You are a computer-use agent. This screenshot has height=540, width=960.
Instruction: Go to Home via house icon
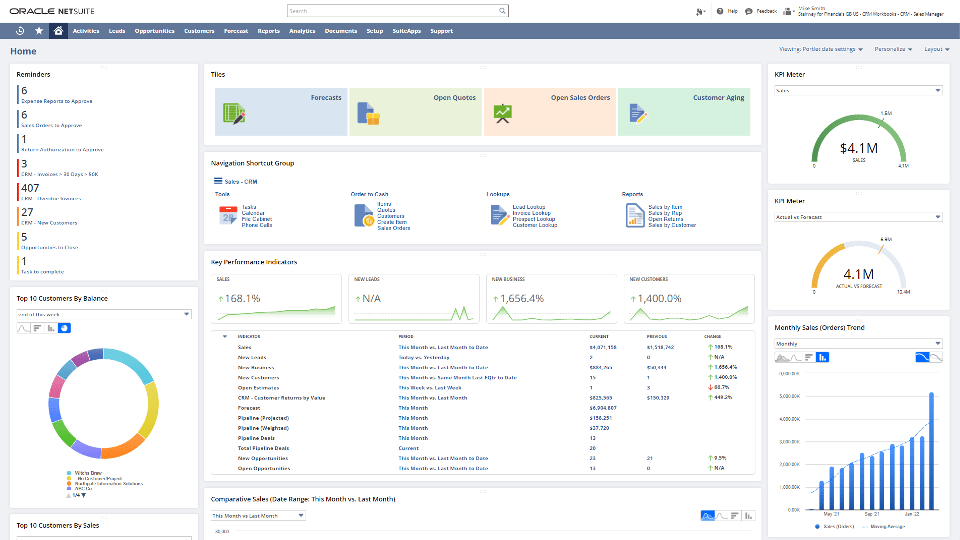click(x=59, y=31)
